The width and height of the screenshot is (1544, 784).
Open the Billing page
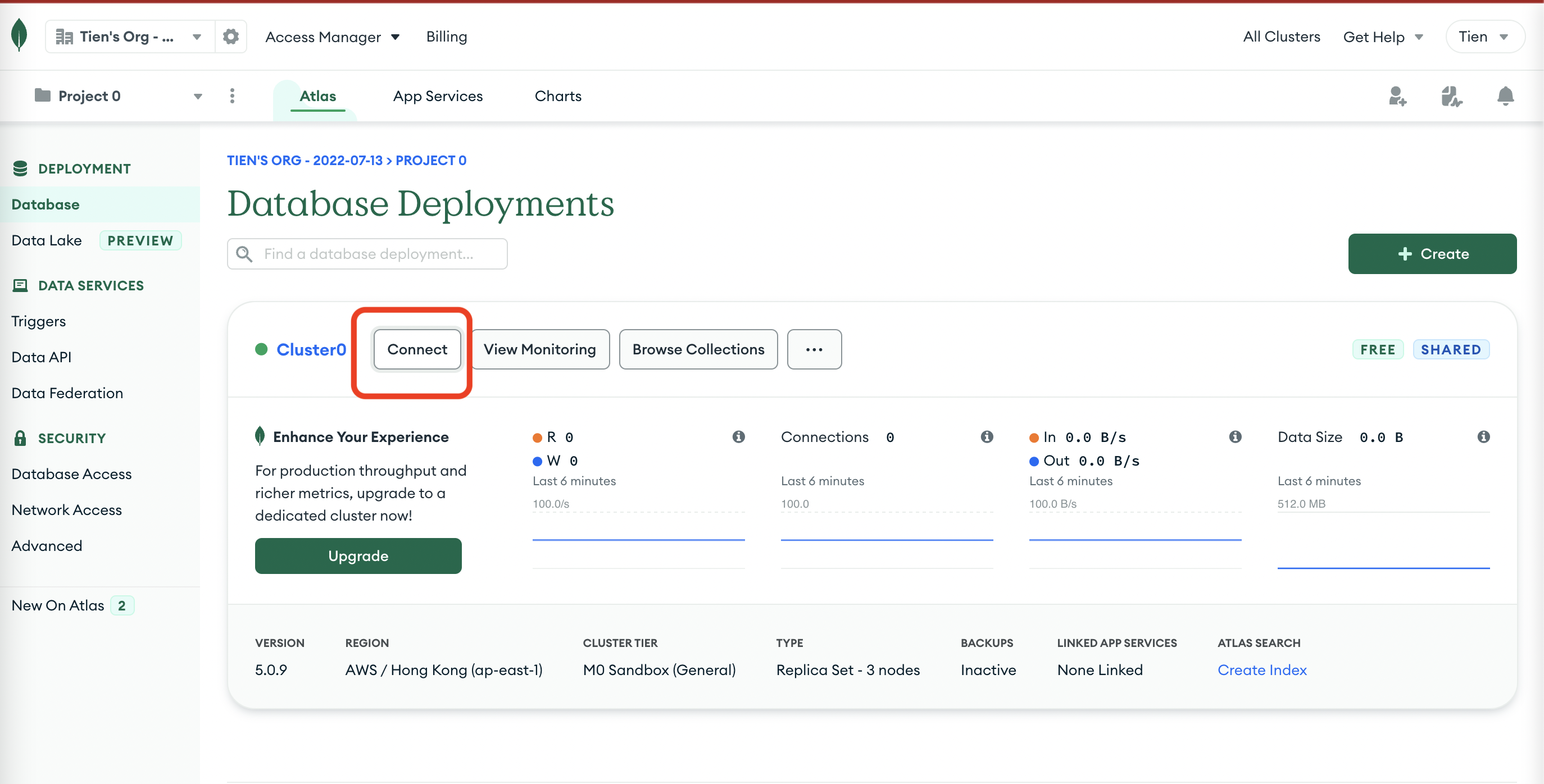pos(447,37)
